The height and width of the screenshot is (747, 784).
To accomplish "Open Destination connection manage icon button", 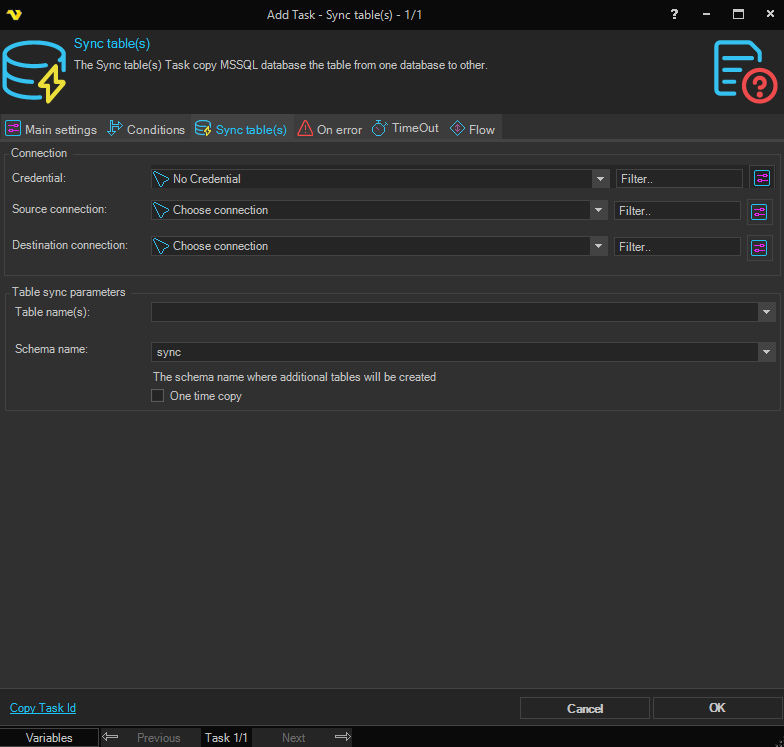I will (760, 247).
